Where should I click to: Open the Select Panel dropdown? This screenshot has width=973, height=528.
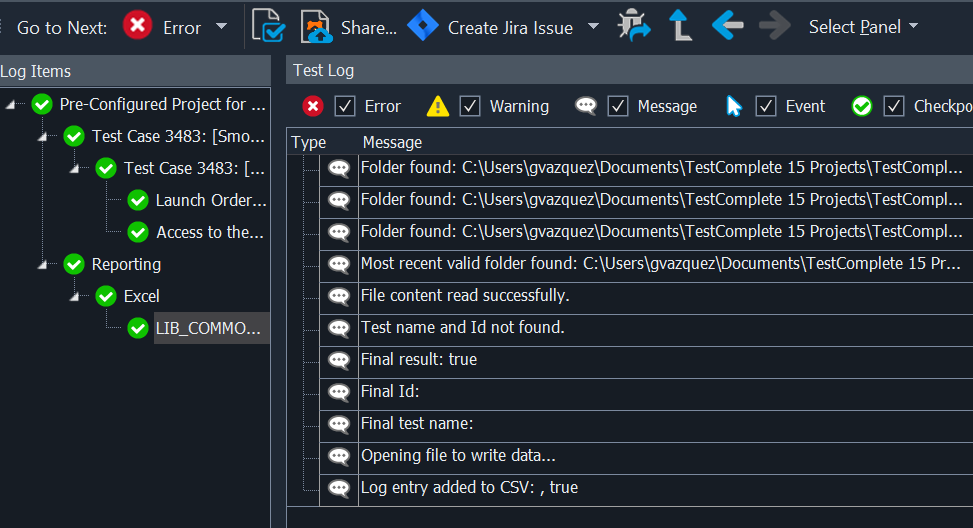click(863, 27)
